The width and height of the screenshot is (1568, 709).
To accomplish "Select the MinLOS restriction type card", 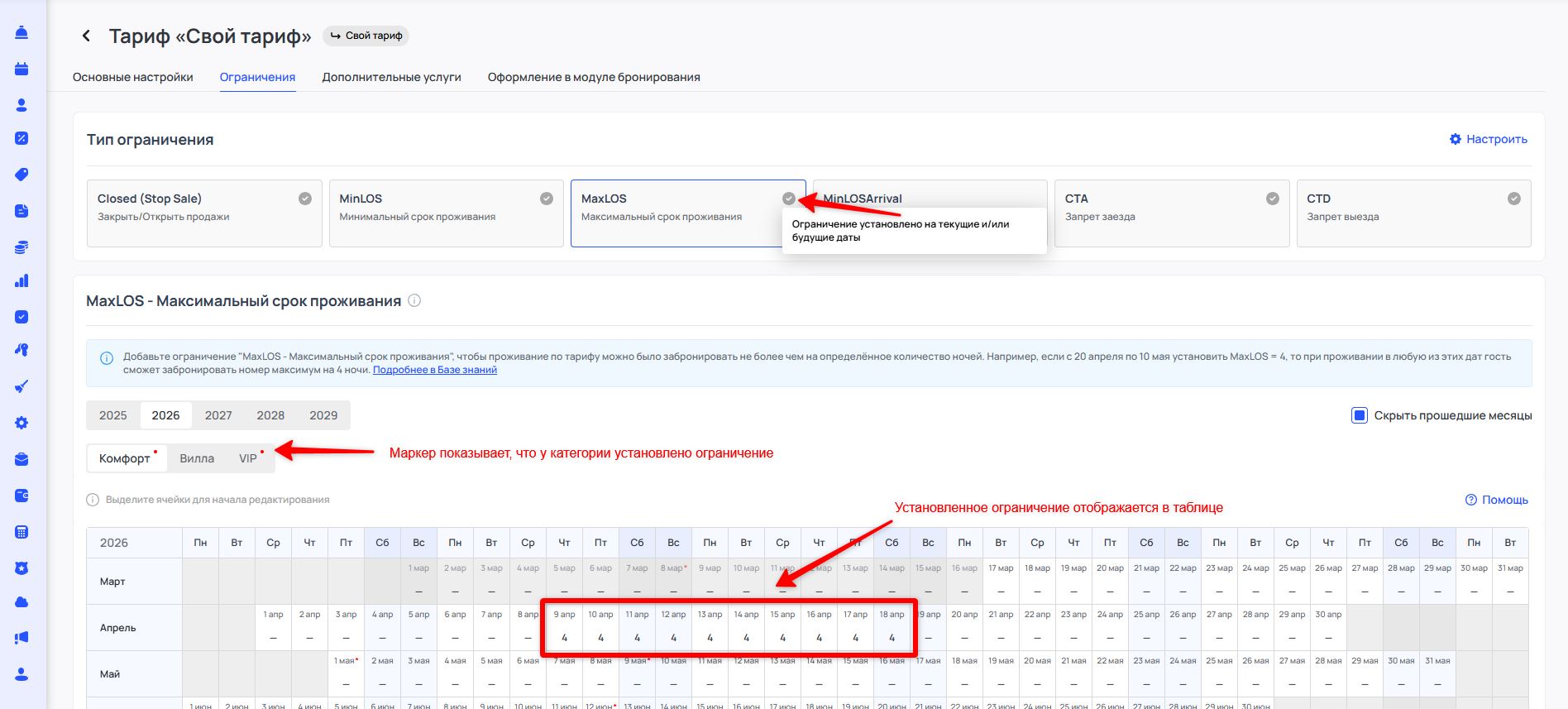I will pyautogui.click(x=446, y=213).
